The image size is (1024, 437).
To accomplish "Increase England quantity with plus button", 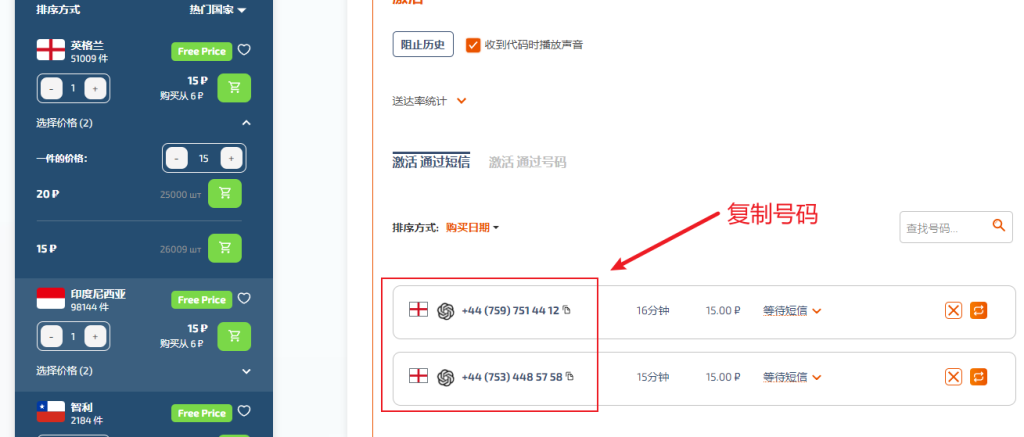I will click(95, 88).
